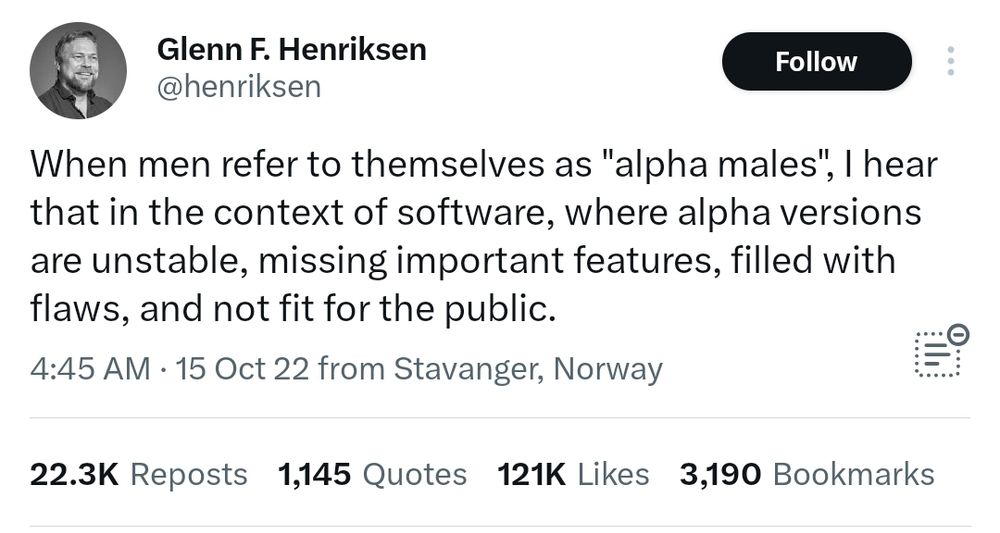Open Glenn F. Henriksen's profile photo
The width and height of the screenshot is (1000, 533).
[x=78, y=70]
